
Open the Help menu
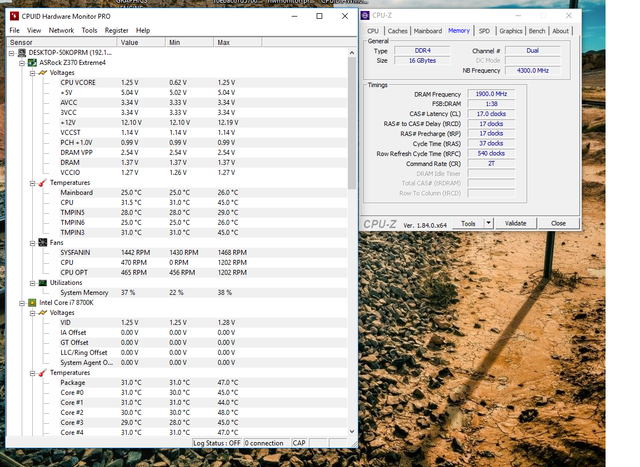tap(143, 30)
